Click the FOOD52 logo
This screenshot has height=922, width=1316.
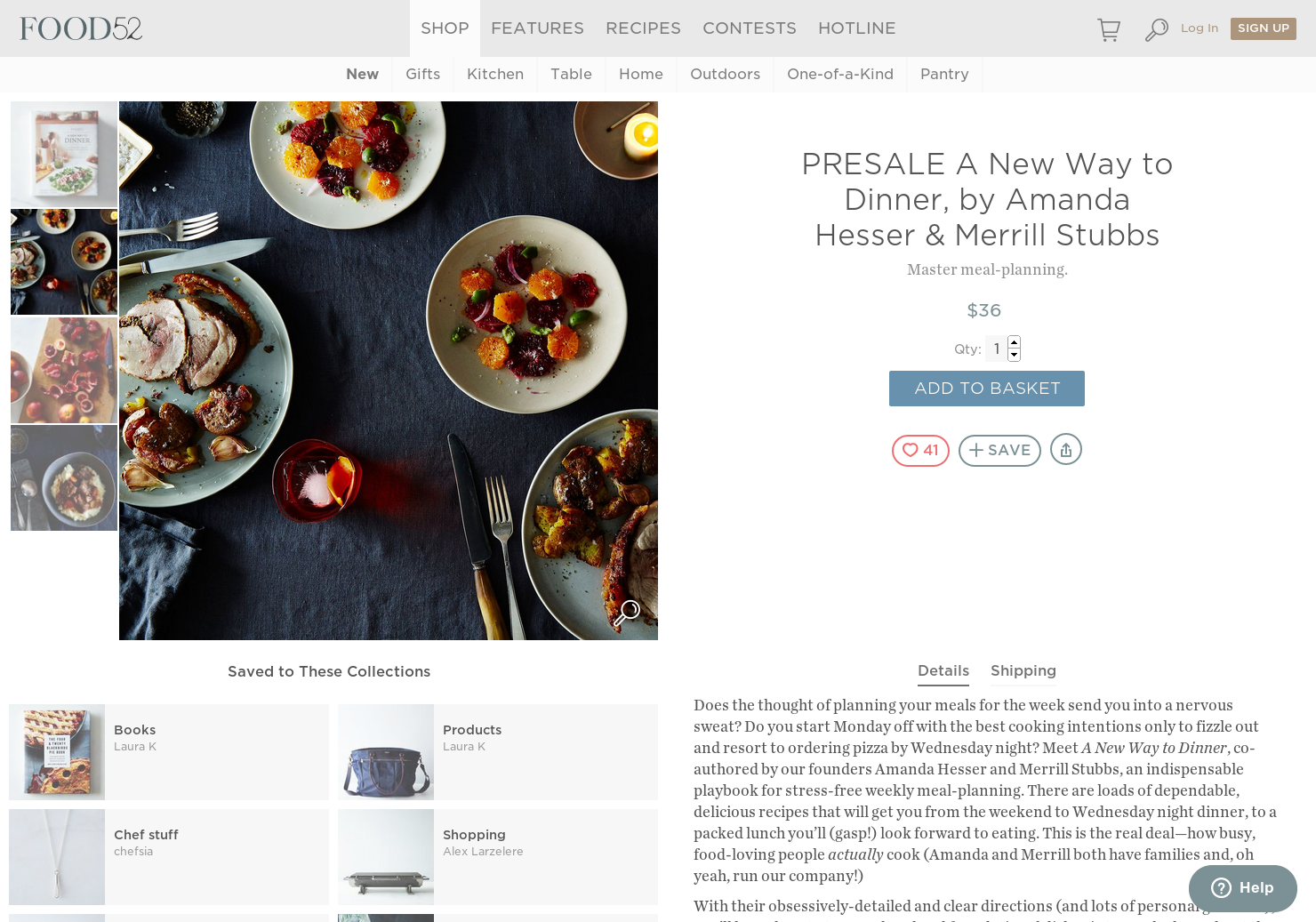click(x=80, y=28)
